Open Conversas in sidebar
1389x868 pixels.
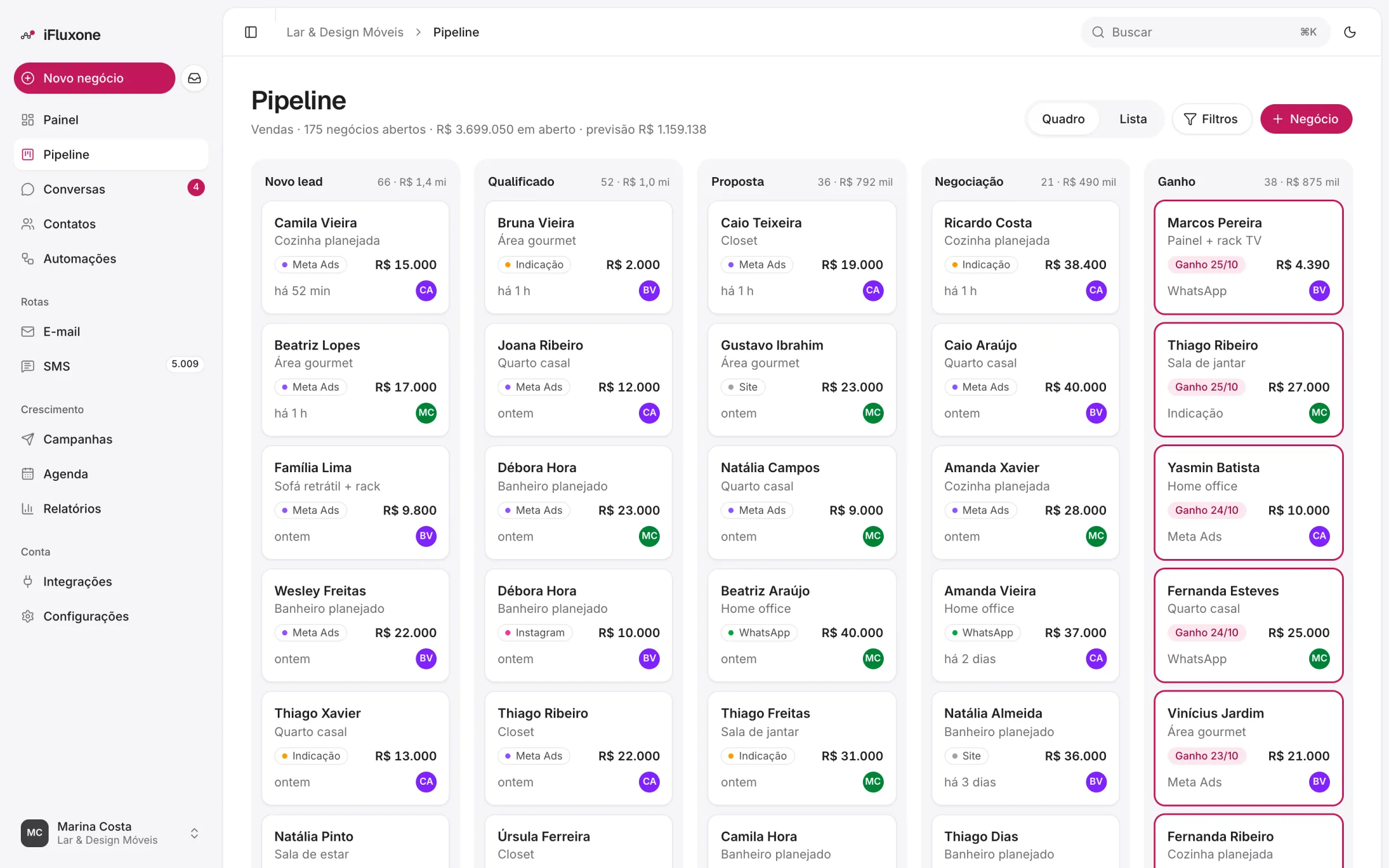coord(111,189)
